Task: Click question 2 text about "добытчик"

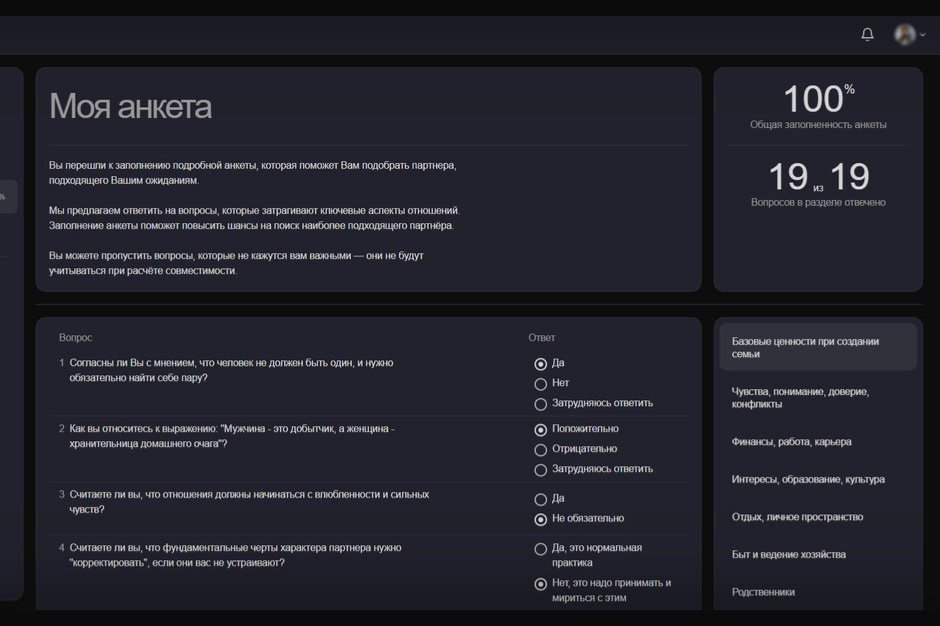Action: point(232,436)
